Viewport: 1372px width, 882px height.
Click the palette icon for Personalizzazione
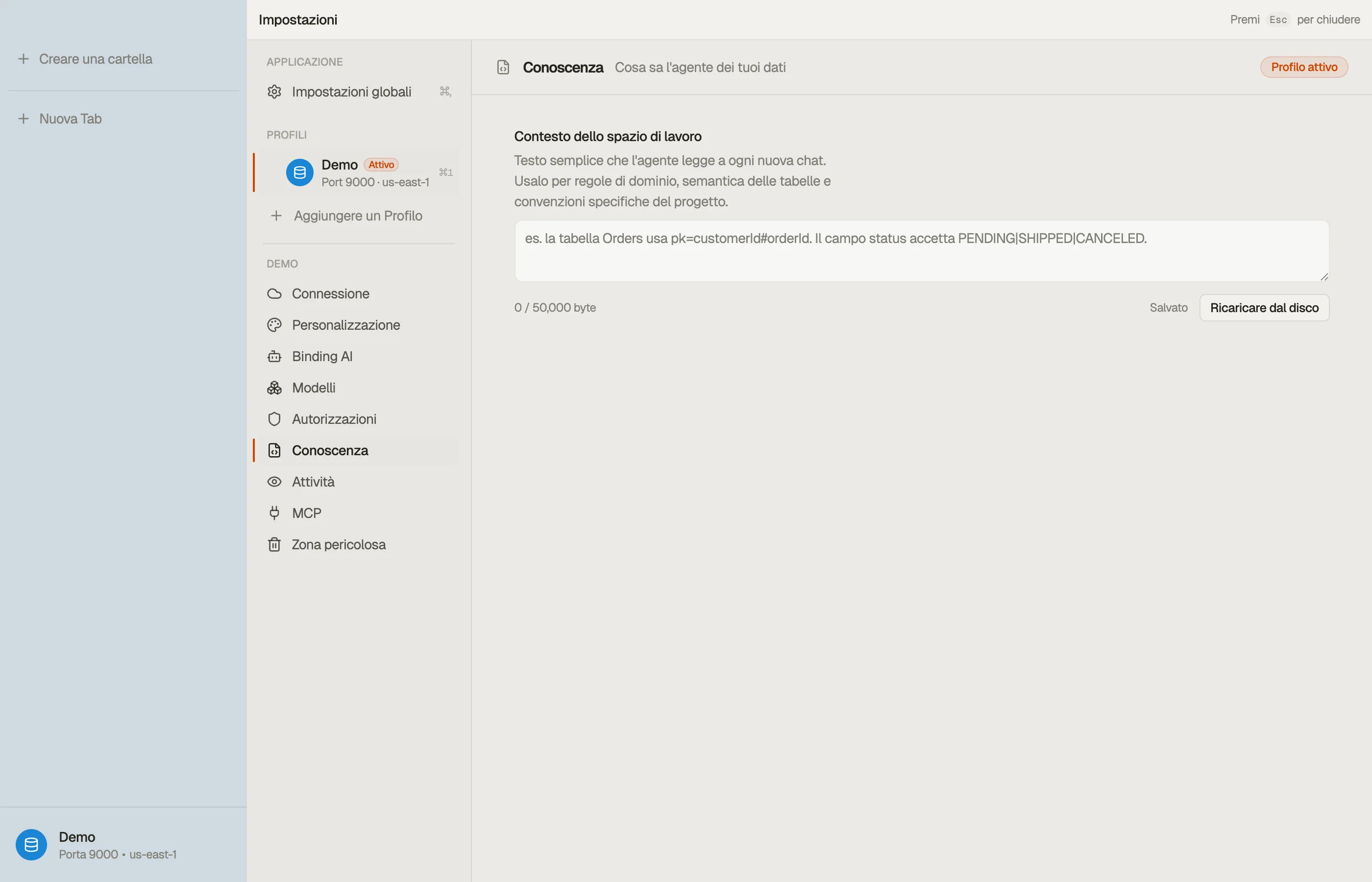coord(274,325)
